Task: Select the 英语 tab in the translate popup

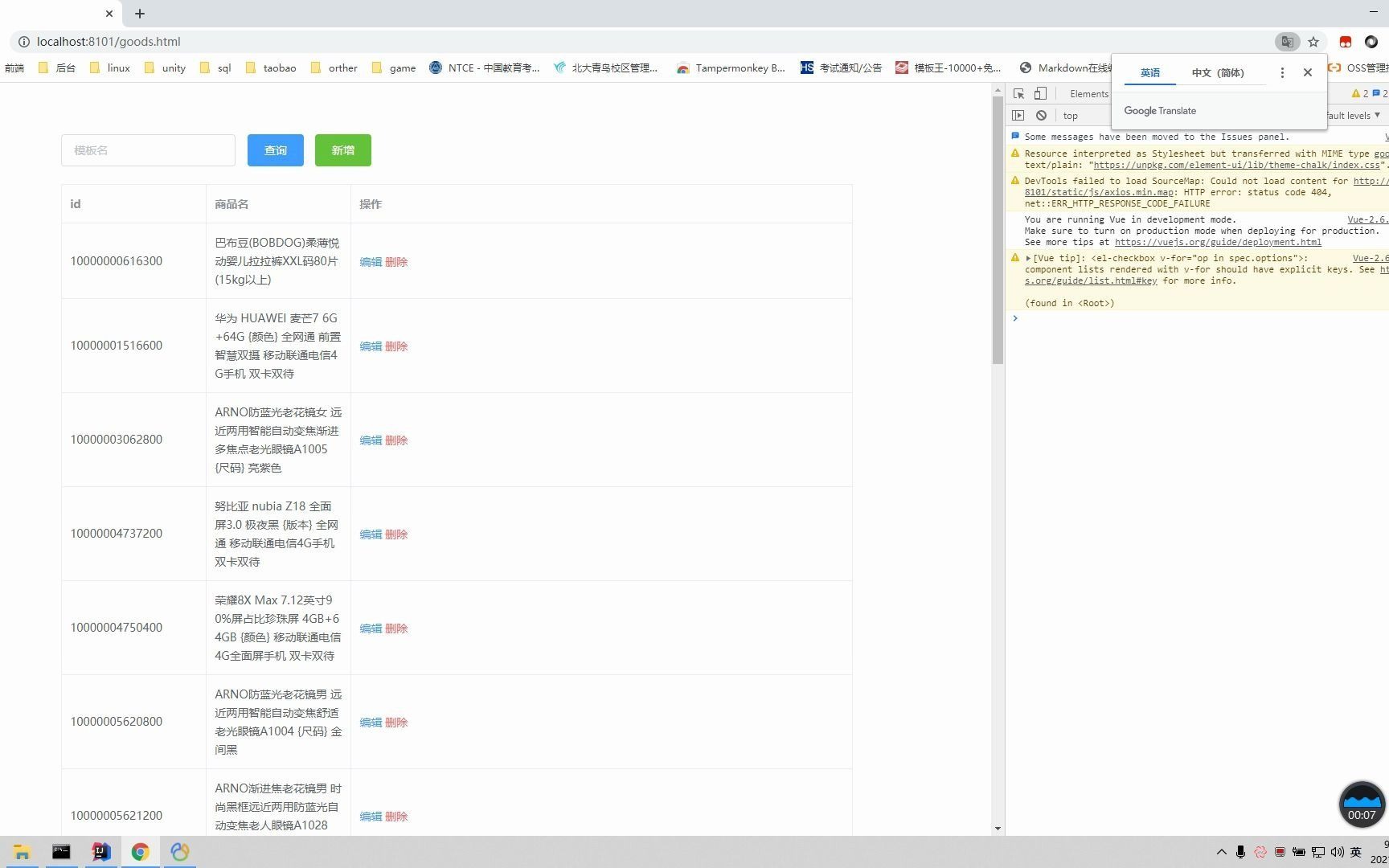Action: coord(1150,72)
